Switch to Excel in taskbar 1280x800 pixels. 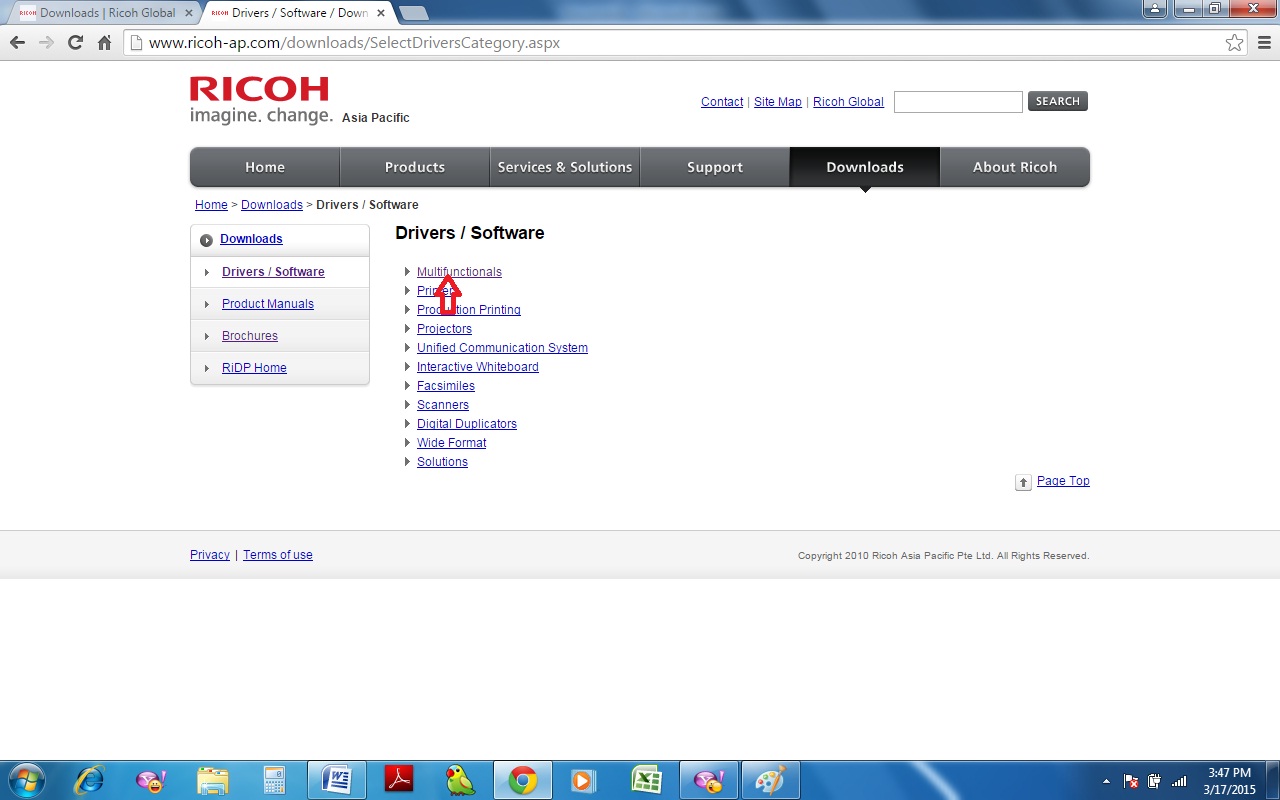coord(646,780)
